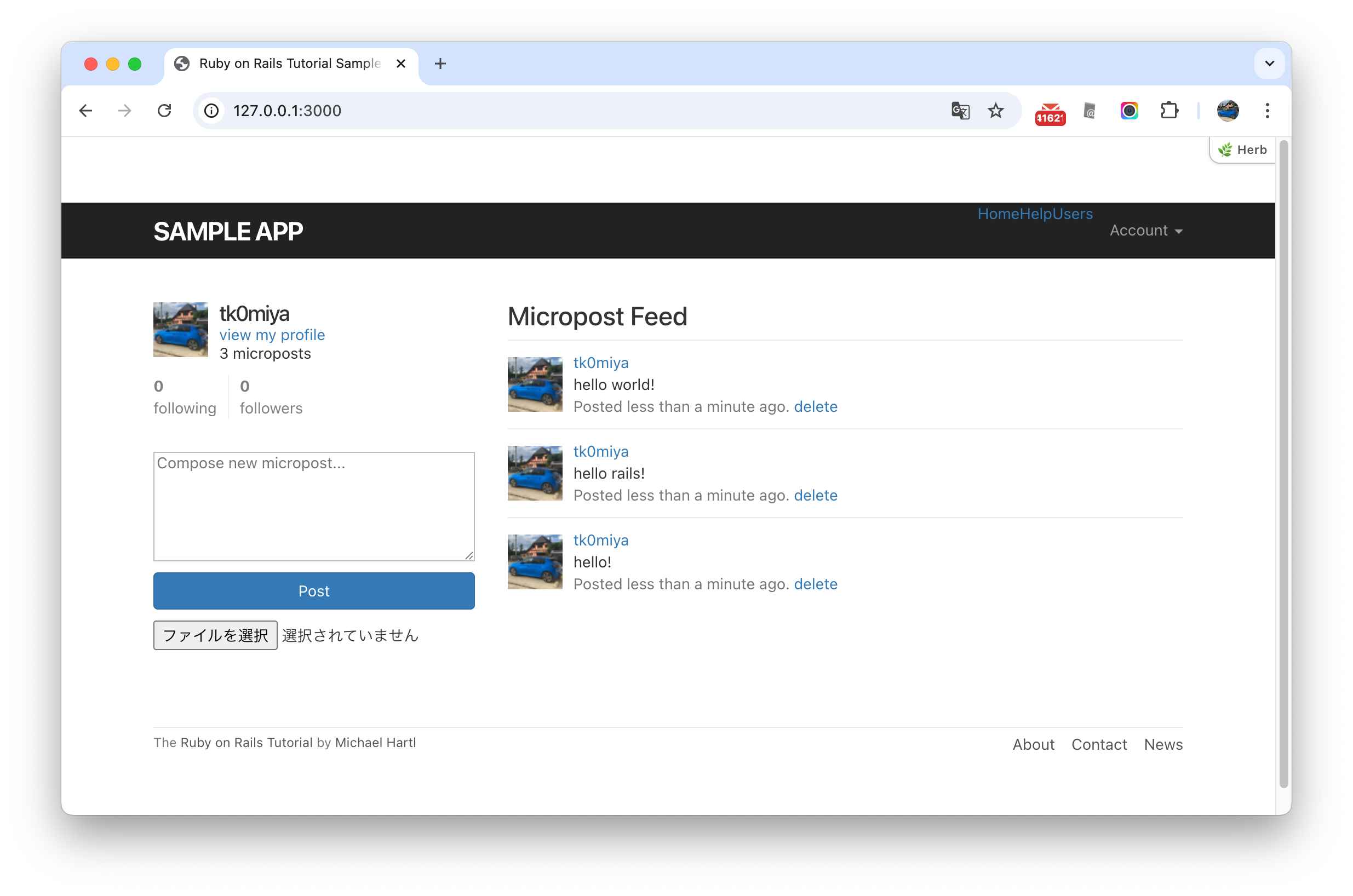Bookmark page with the star icon
1353x896 pixels.
pos(995,110)
